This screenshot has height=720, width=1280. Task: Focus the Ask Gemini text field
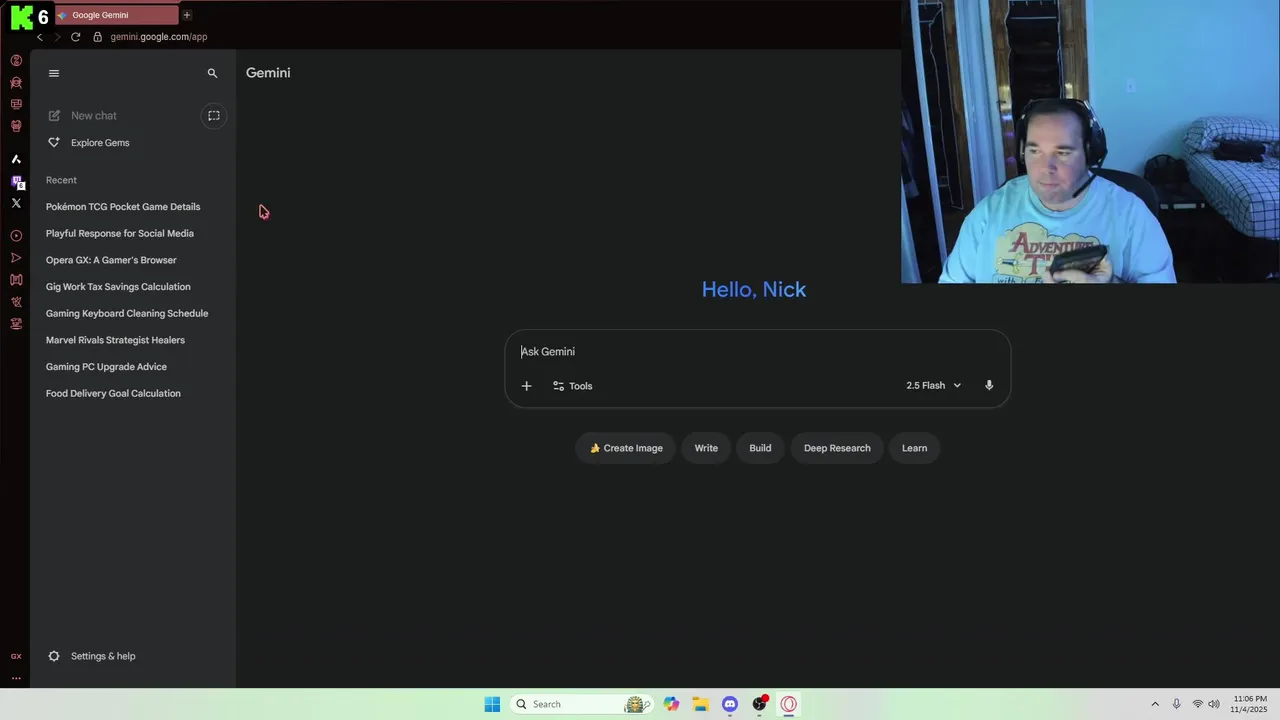pos(757,352)
